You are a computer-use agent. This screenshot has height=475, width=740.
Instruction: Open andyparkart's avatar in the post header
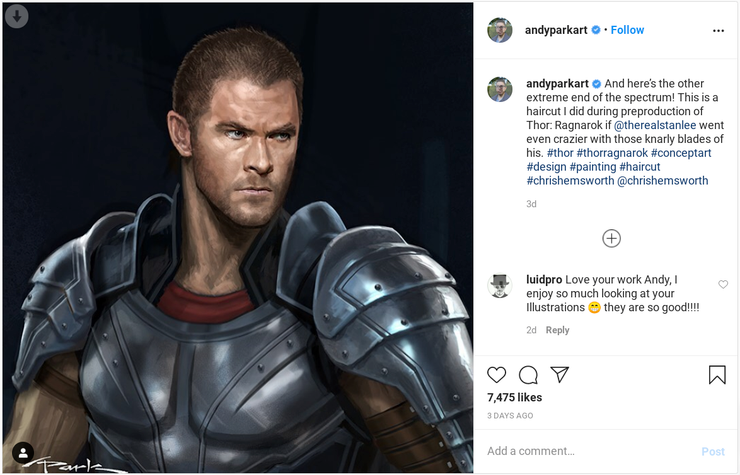500,30
